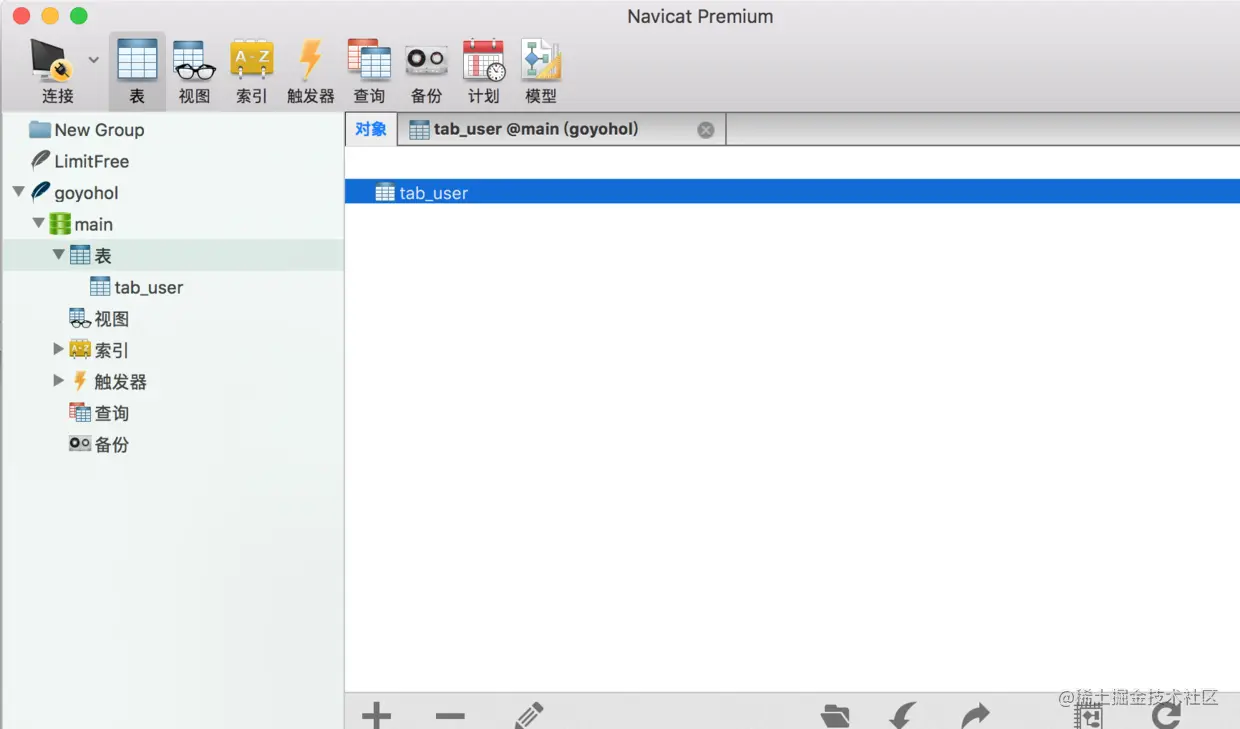Viewport: 1240px width, 729px height.
Task: Click the right curved arrow icon
Action: coord(975,715)
